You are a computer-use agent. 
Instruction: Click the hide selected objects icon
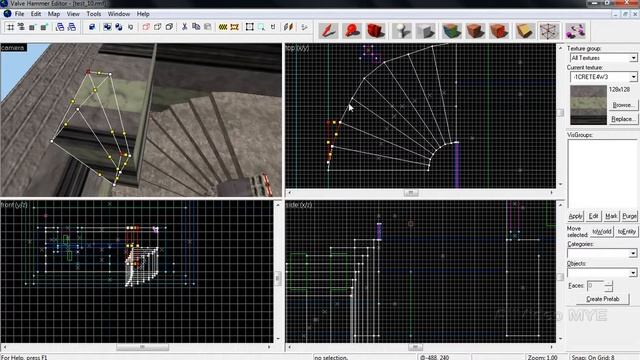coord(146,27)
